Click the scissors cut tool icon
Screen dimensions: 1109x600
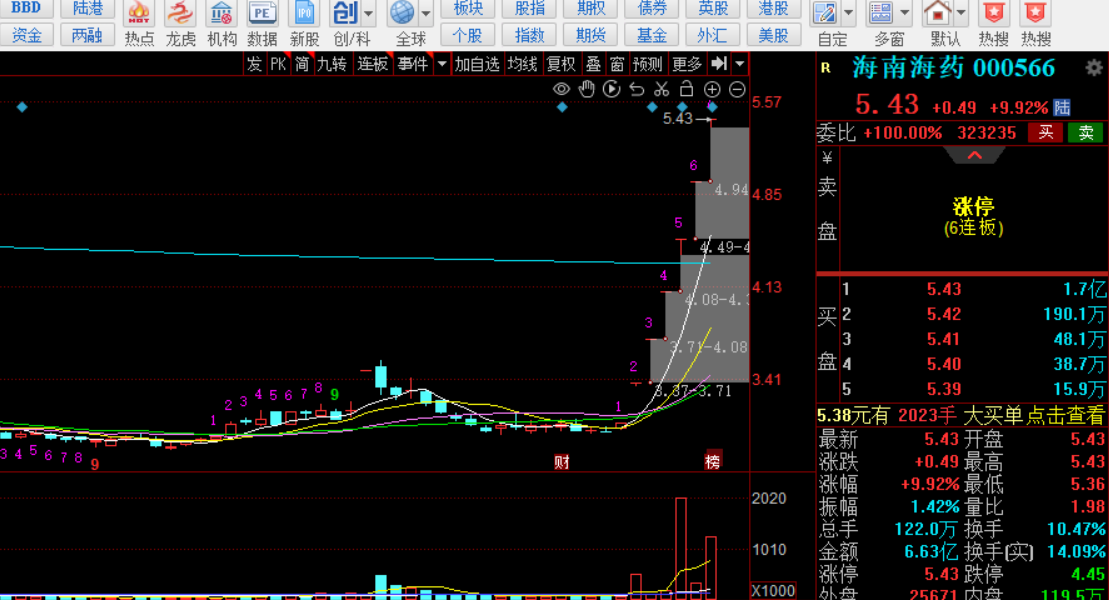click(x=661, y=89)
